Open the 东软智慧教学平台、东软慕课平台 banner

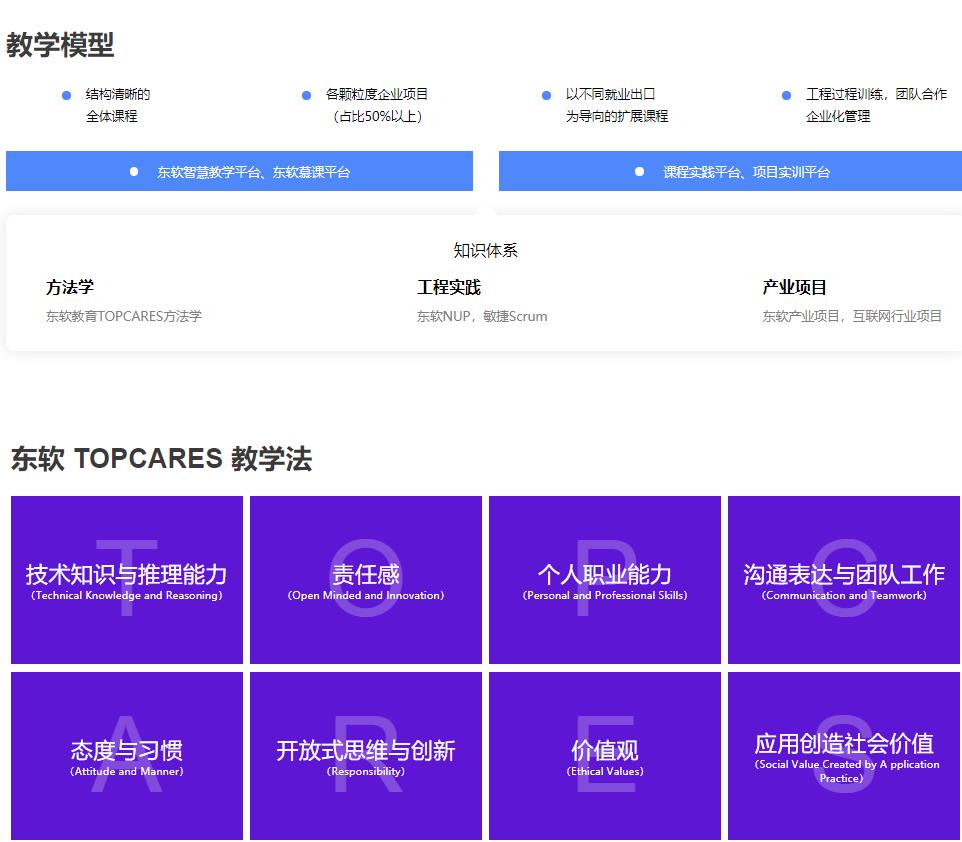click(x=240, y=170)
